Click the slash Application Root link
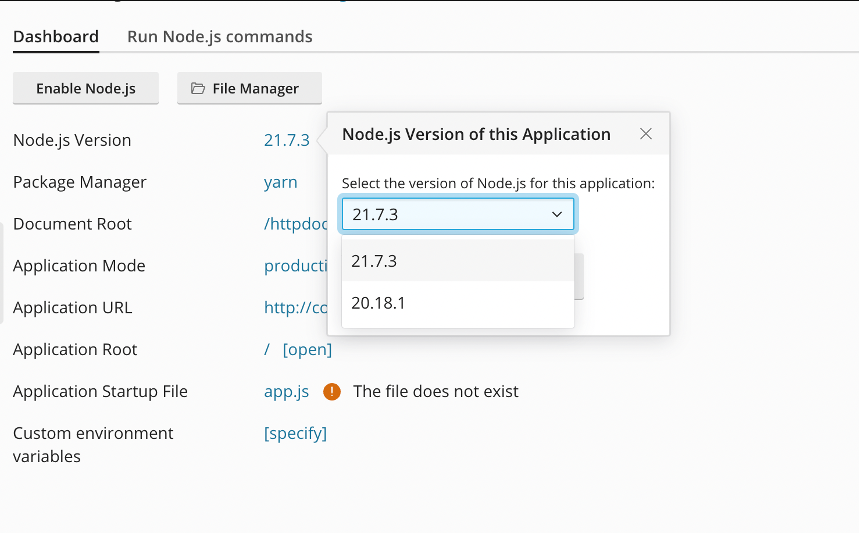This screenshot has height=533, width=859. pos(267,350)
